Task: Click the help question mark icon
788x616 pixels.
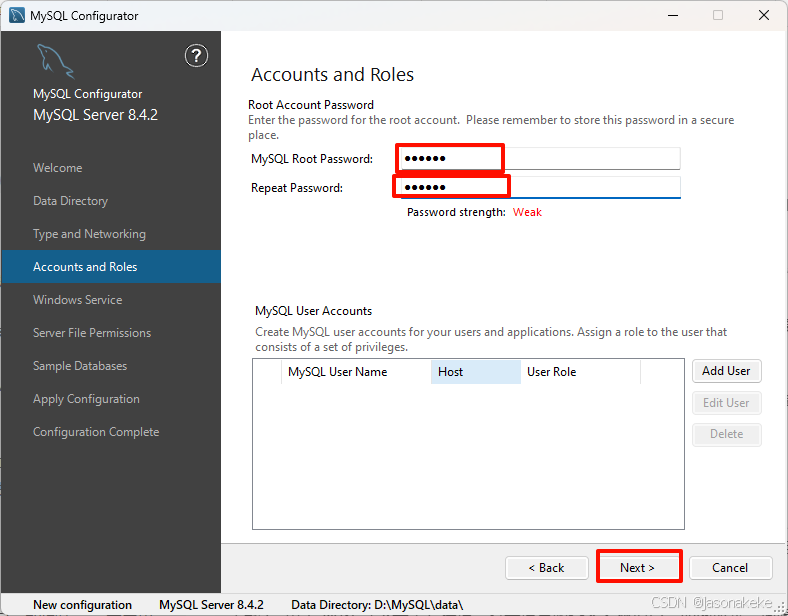Action: [197, 56]
